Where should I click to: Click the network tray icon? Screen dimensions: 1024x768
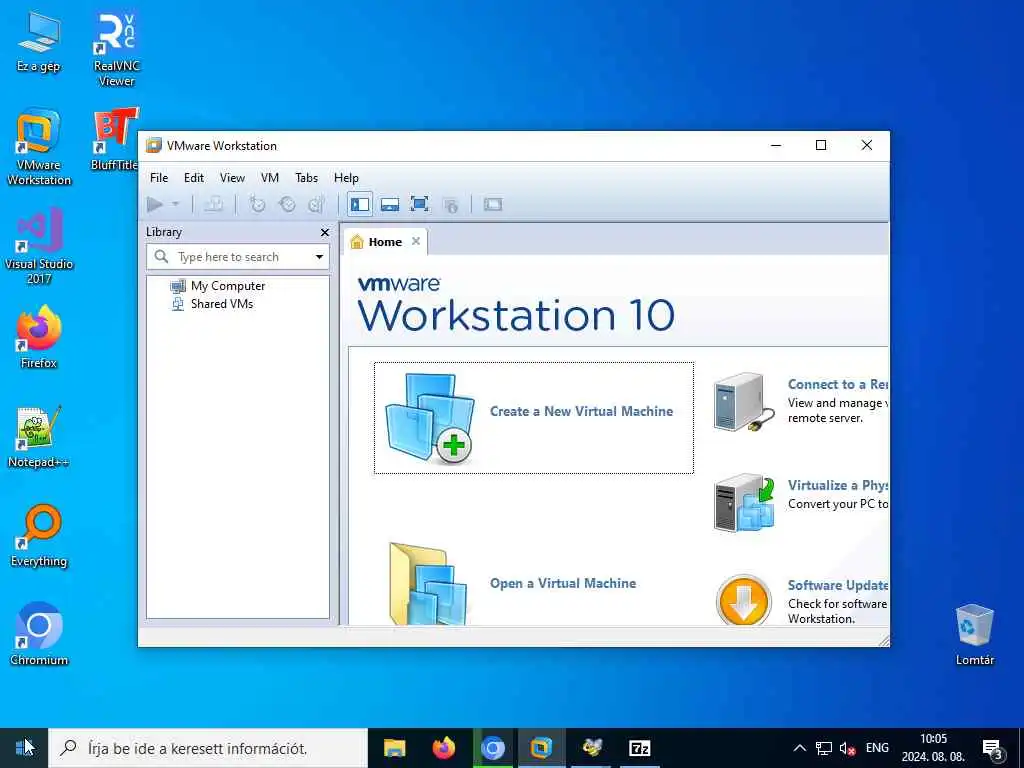coord(824,748)
